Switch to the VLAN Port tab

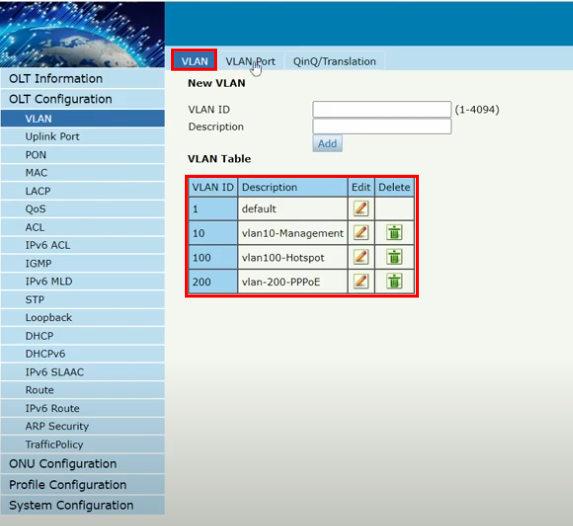coord(250,61)
